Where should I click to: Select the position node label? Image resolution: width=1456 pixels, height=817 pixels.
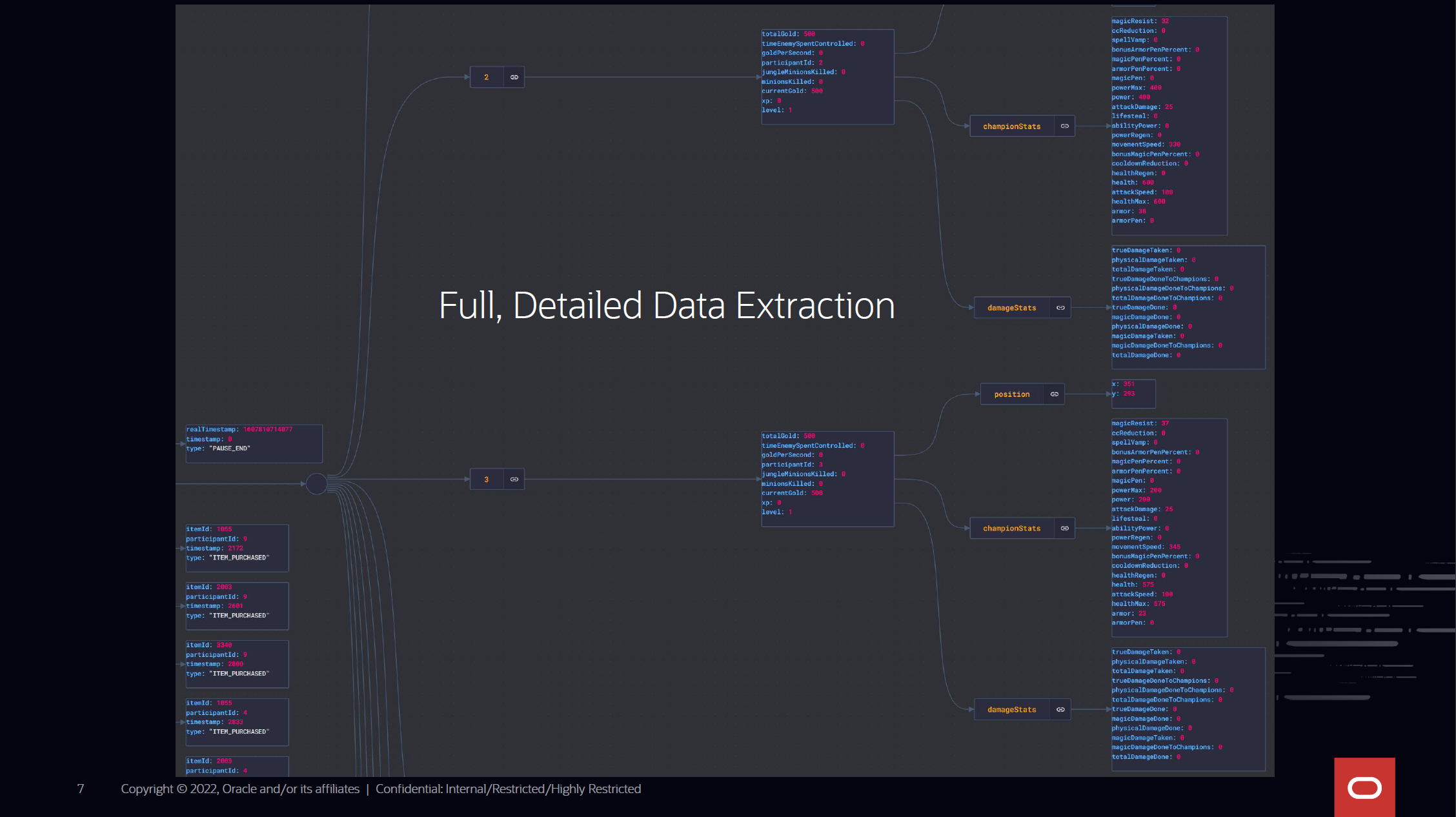tap(1011, 394)
